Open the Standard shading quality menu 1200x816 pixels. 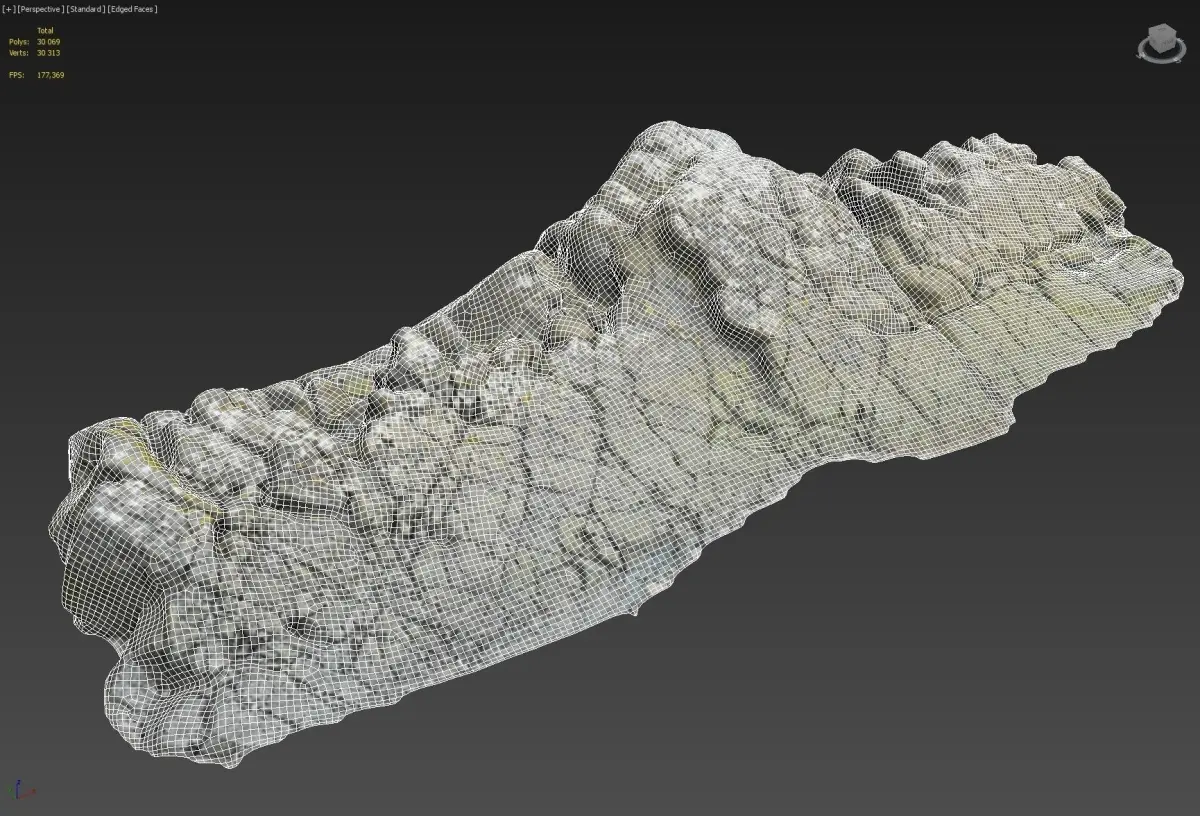point(85,9)
